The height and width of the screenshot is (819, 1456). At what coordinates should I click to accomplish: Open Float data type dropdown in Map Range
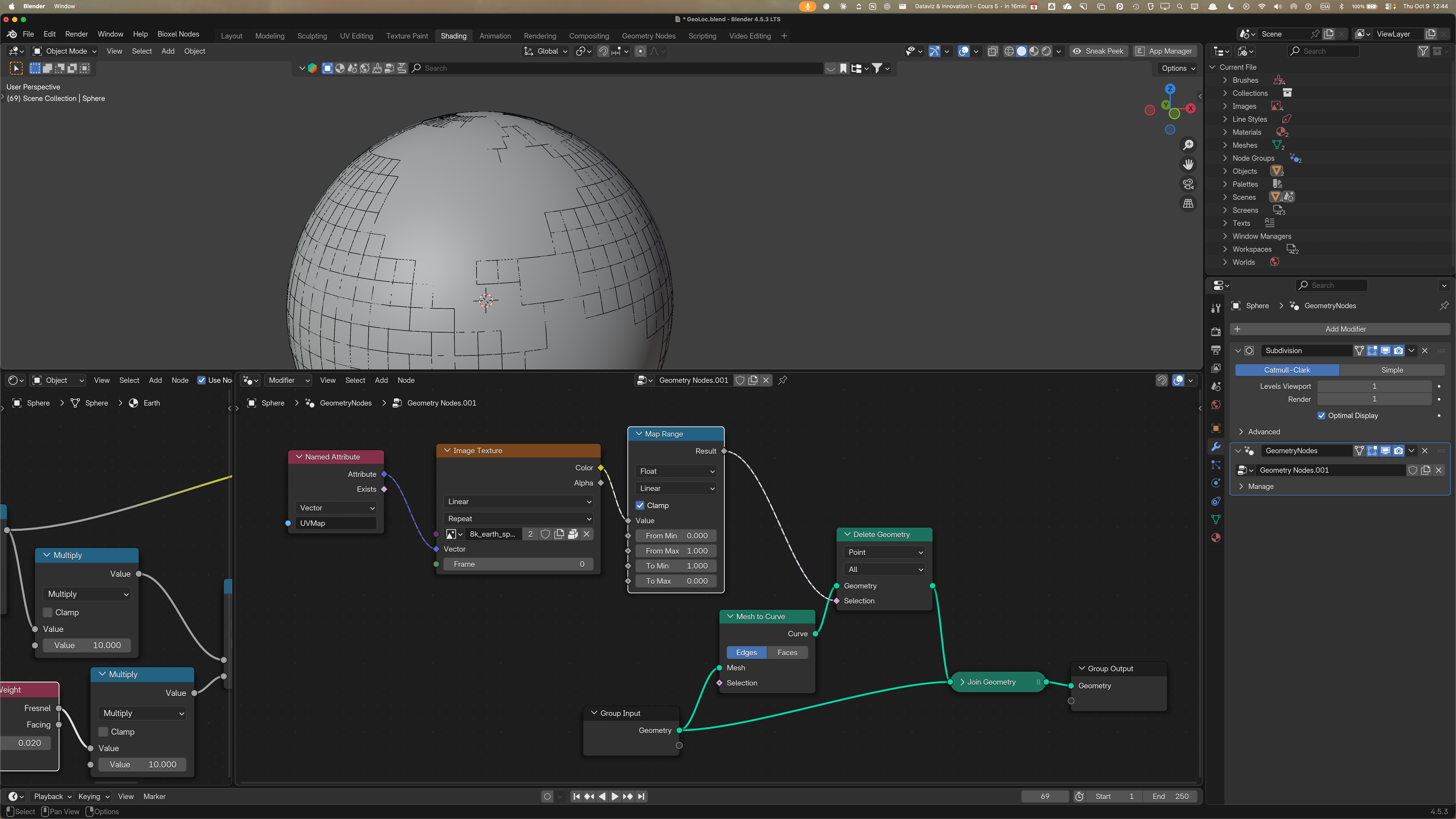676,471
